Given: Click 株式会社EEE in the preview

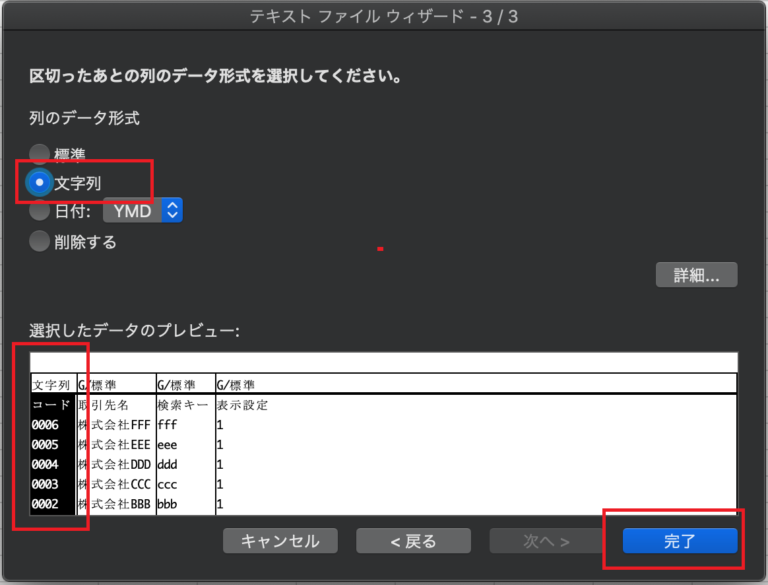Looking at the screenshot, I should [x=115, y=445].
